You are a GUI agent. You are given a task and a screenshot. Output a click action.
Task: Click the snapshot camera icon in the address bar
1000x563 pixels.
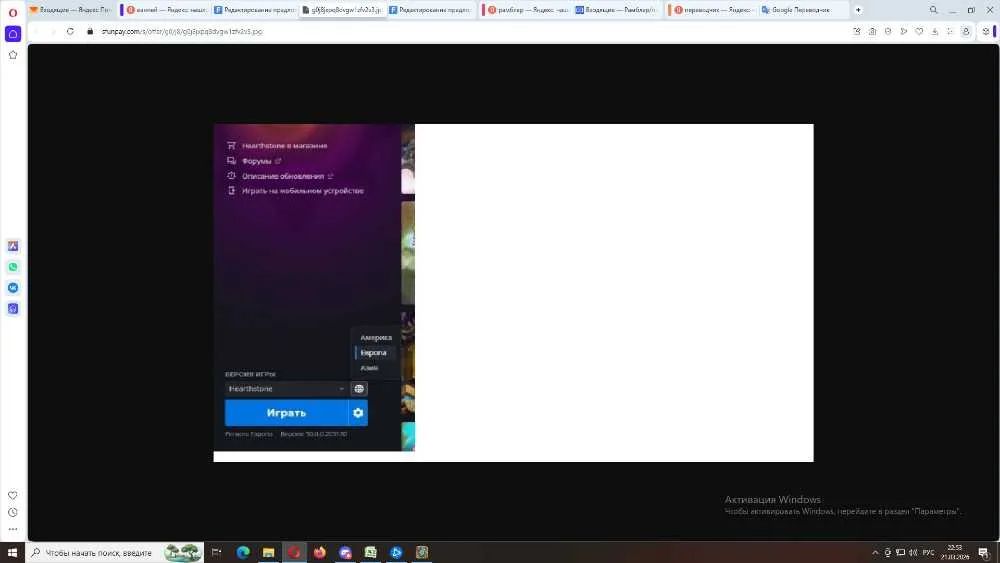point(872,31)
